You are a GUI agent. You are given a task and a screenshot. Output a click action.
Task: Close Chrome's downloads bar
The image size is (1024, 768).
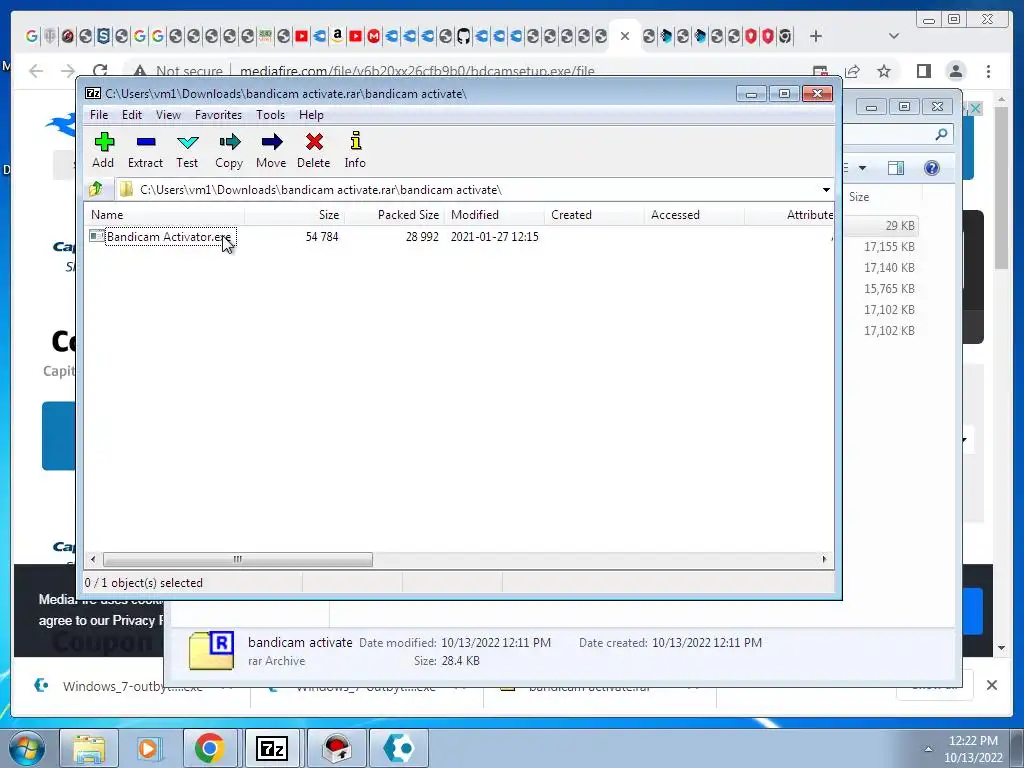point(991,685)
